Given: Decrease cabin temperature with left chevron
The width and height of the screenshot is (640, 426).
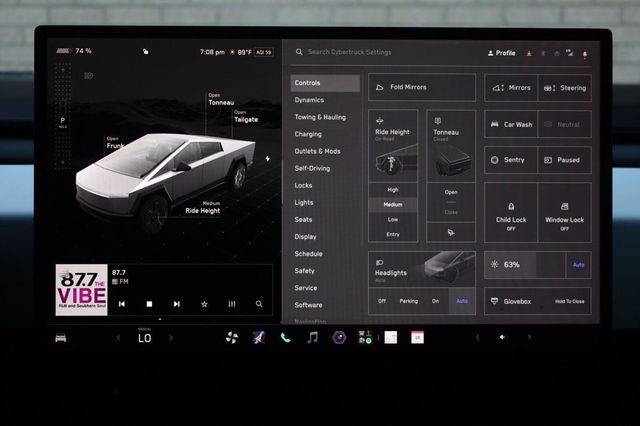Looking at the screenshot, I should tap(119, 338).
